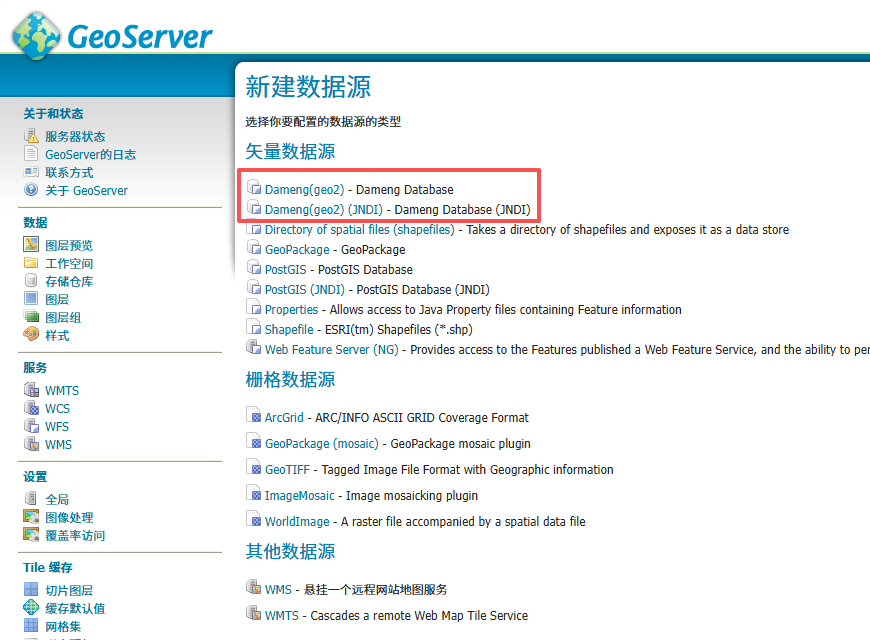Viewport: 870px width, 640px height.
Task: Open 全局 settings link
Action: click(57, 500)
